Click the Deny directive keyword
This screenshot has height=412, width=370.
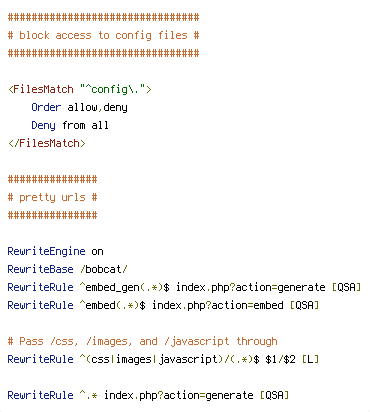tap(43, 125)
